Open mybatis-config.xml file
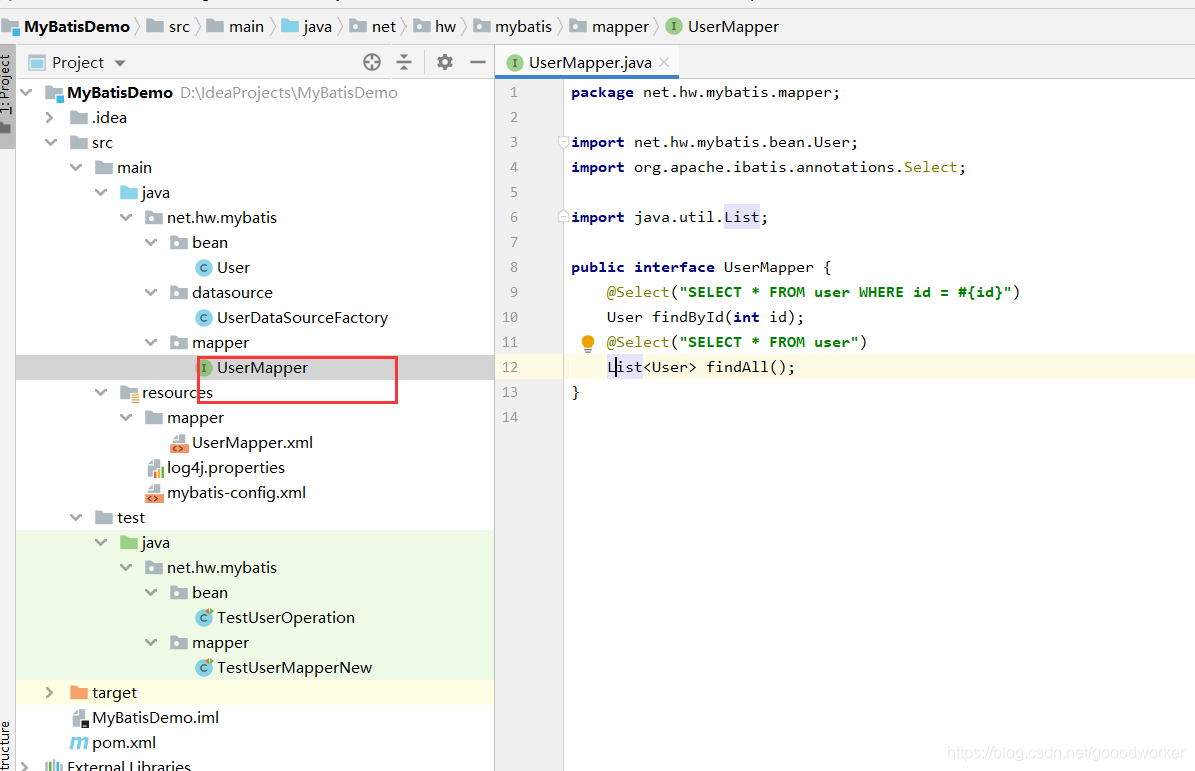 coord(236,493)
